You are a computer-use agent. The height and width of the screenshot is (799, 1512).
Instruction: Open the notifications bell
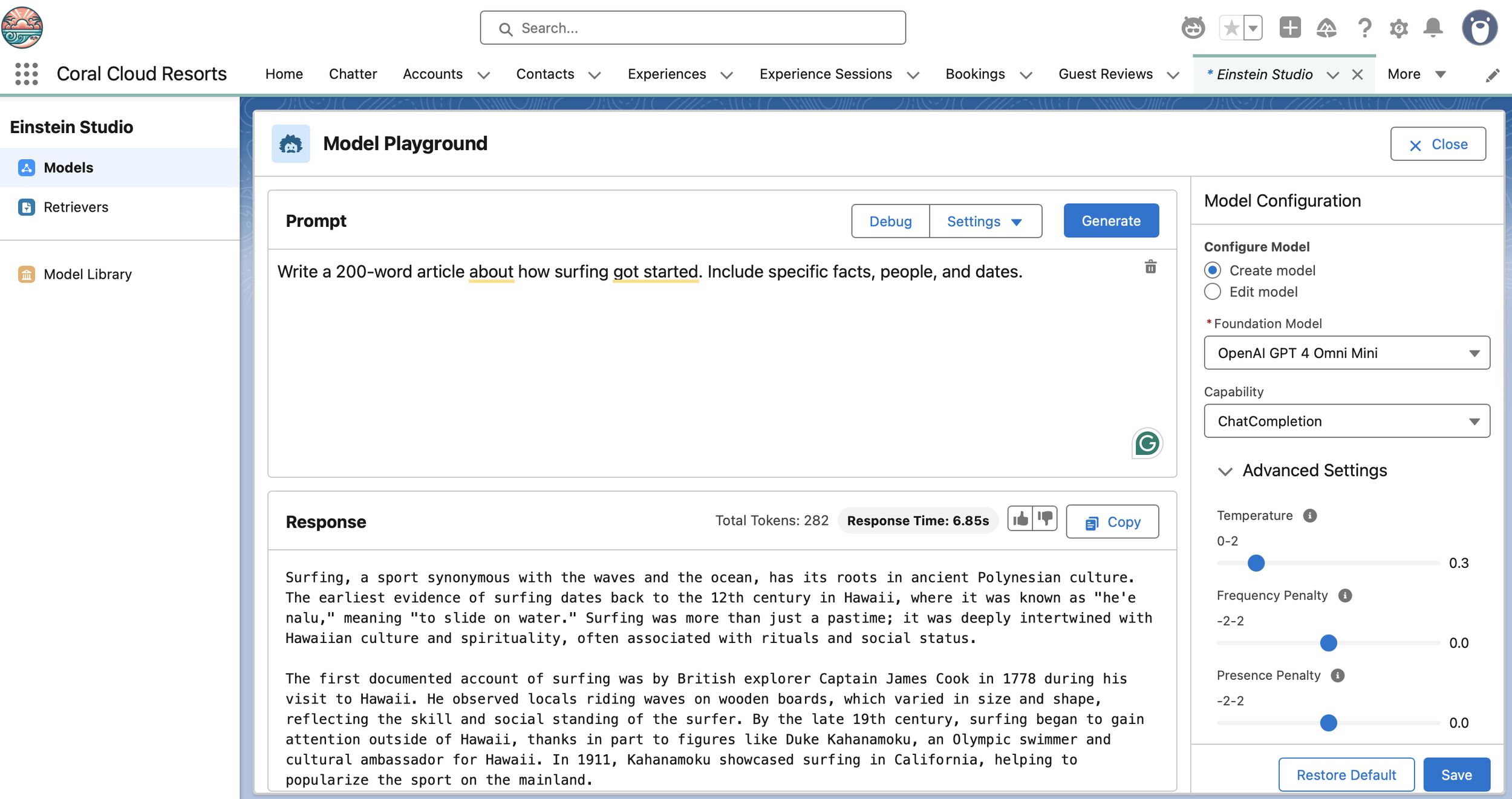coord(1433,28)
